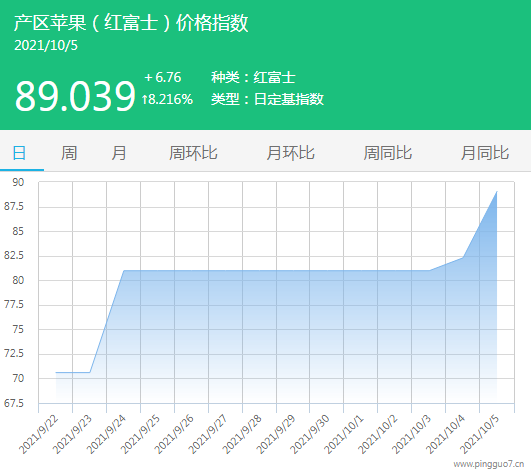531x476 pixels.
Task: Open the 月同比 tab
Action: click(x=485, y=153)
